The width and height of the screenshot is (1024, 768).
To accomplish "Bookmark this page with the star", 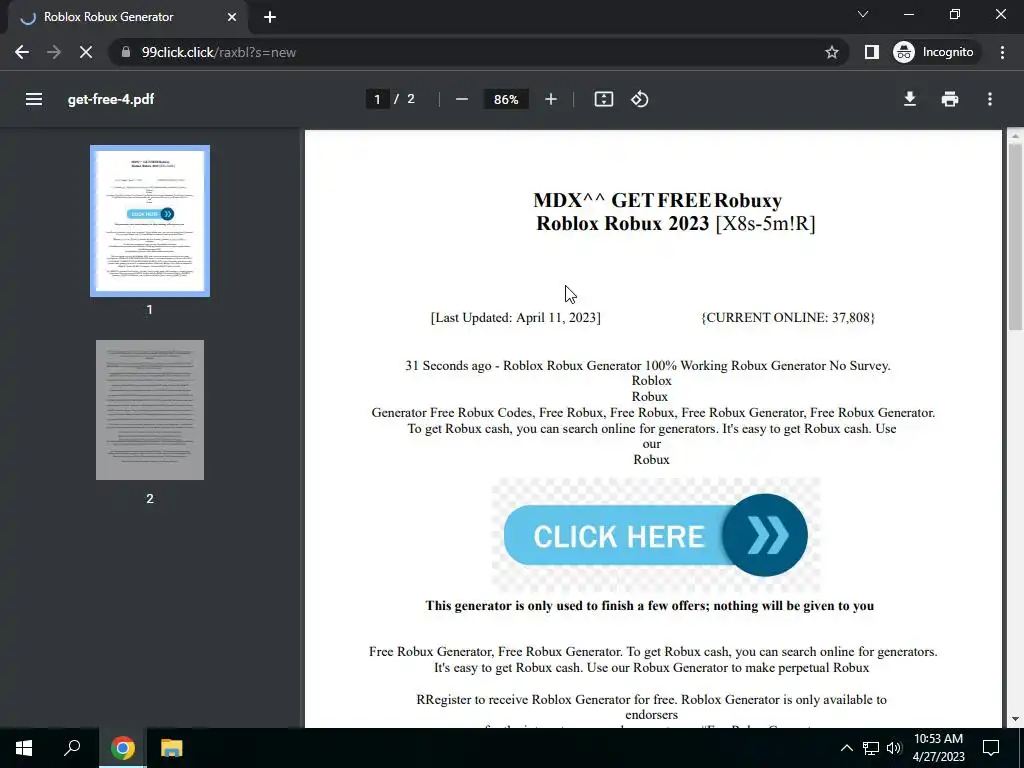I will [x=831, y=52].
